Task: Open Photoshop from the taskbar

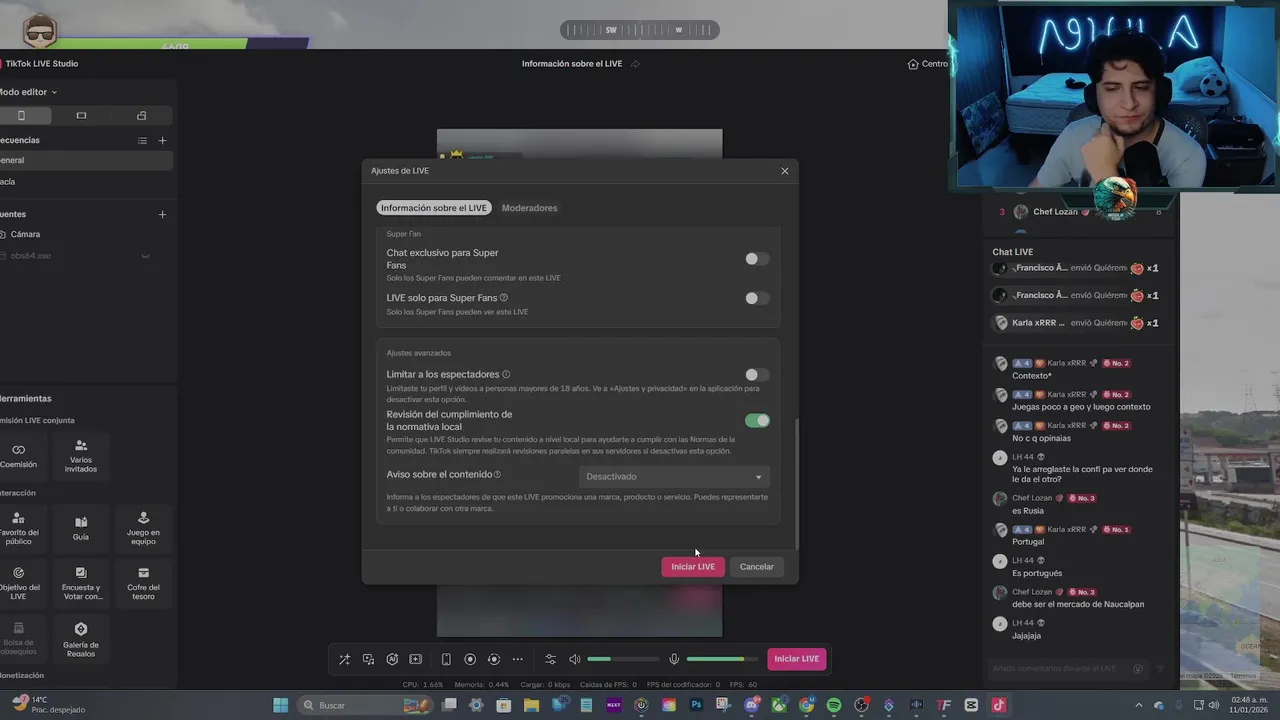Action: (x=697, y=705)
